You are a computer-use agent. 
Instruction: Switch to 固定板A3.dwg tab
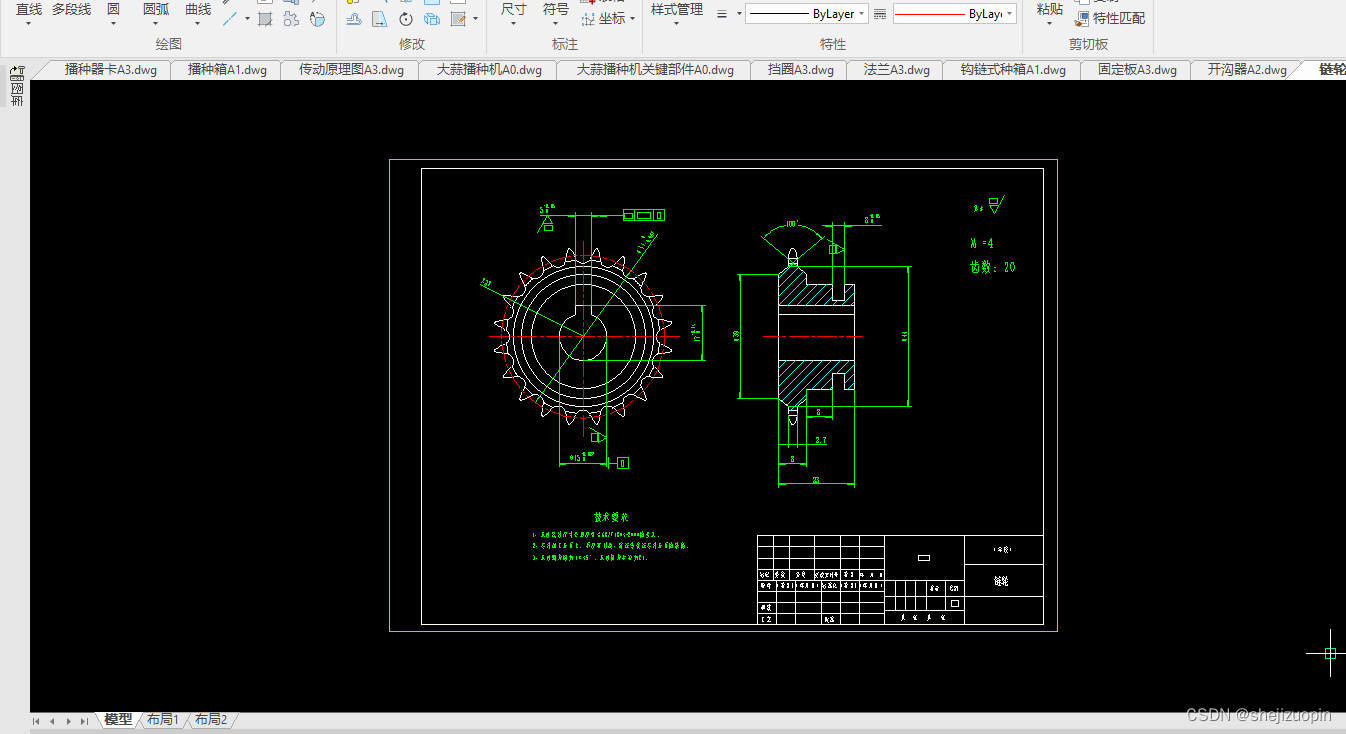pos(1137,70)
